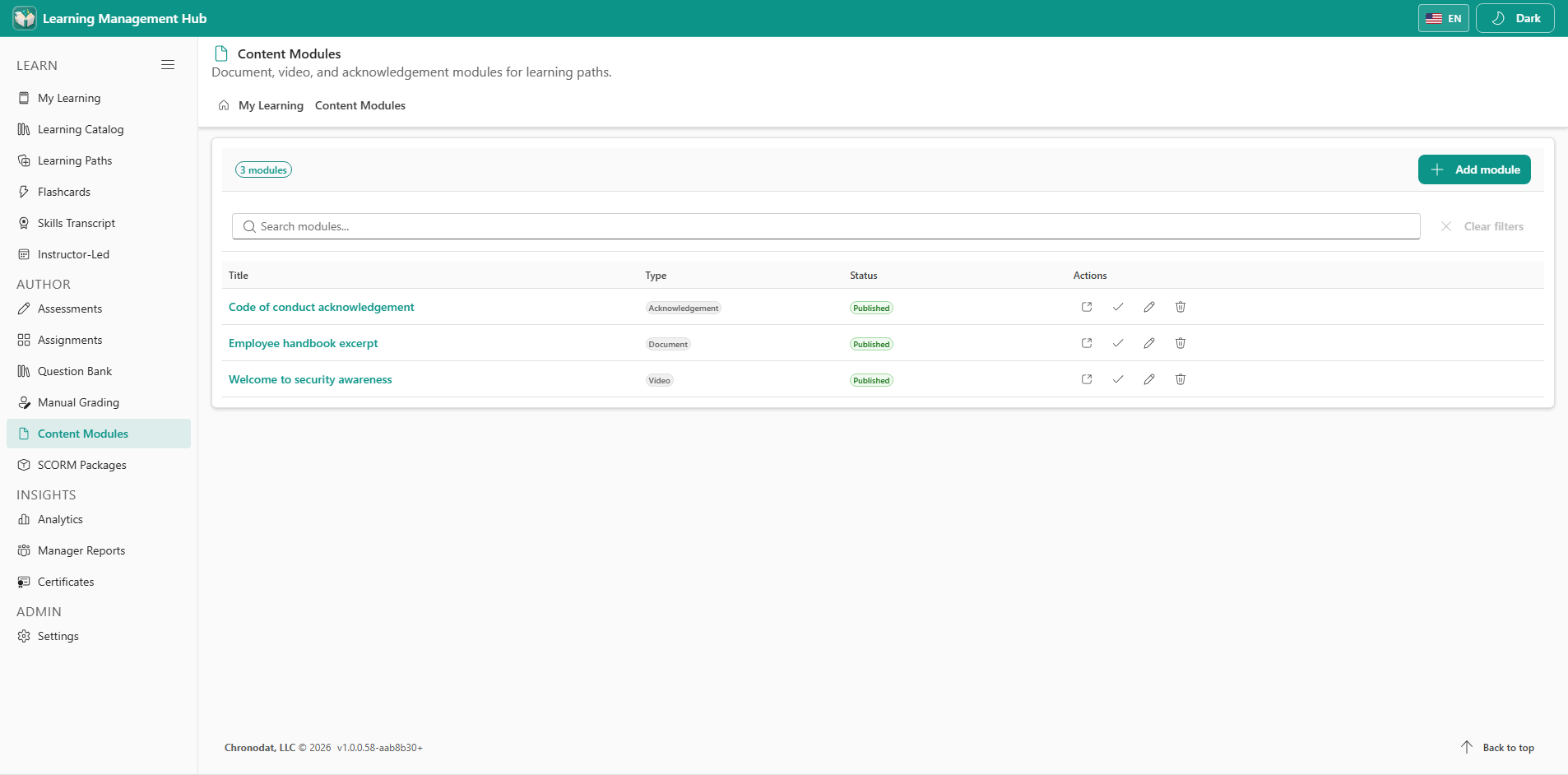Click the Content Modules page title icon
1568x775 pixels.
[x=220, y=53]
